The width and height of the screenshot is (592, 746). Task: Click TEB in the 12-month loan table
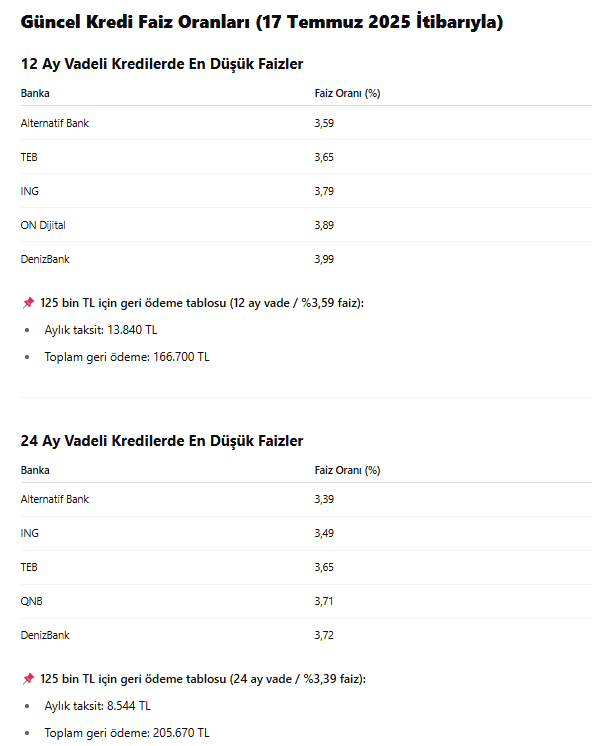(x=29, y=157)
